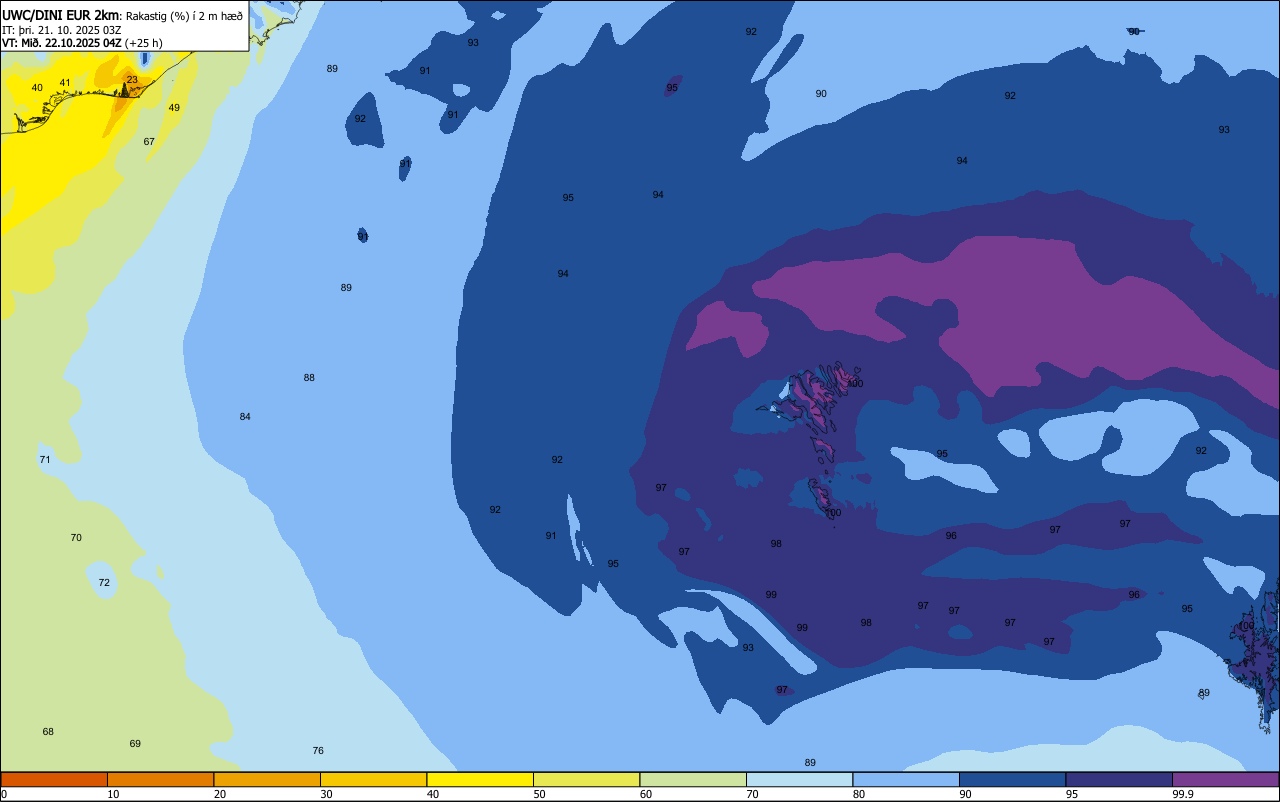Viewport: 1280px width, 802px height.
Task: Select the orange 10–20 legend color band
Action: (160, 779)
